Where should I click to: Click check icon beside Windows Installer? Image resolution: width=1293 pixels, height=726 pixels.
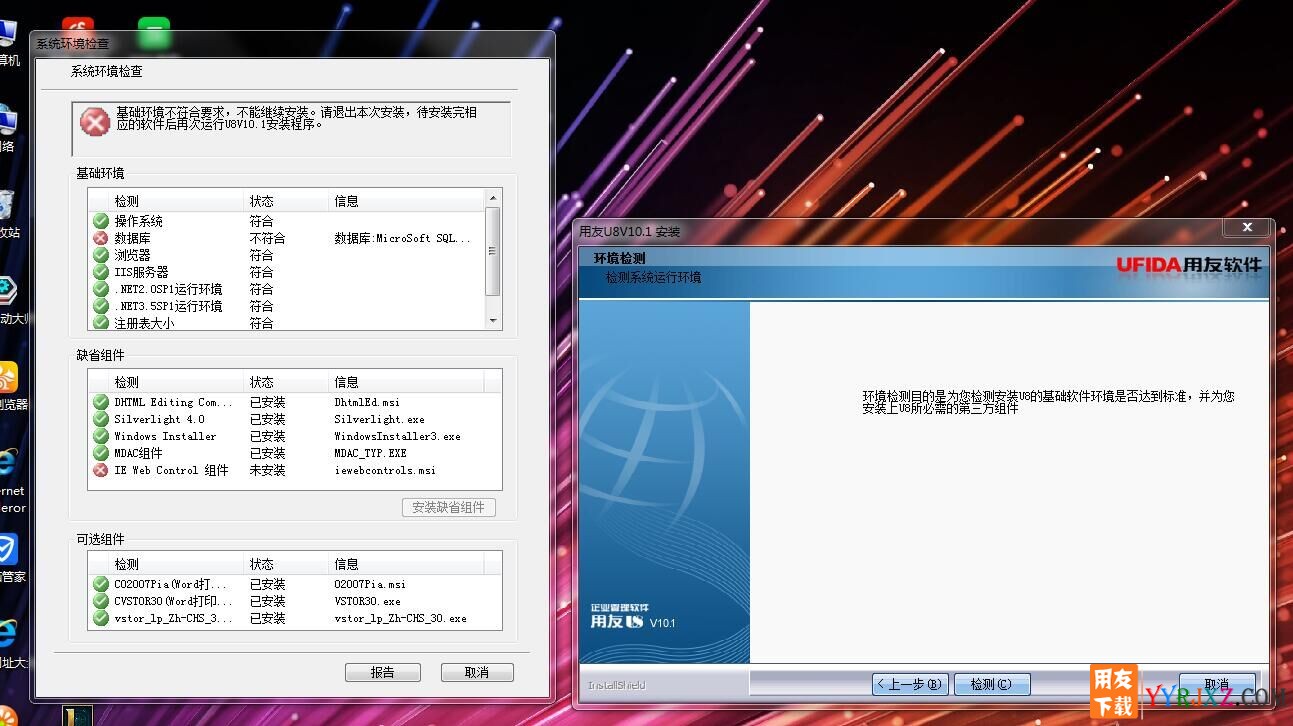101,436
